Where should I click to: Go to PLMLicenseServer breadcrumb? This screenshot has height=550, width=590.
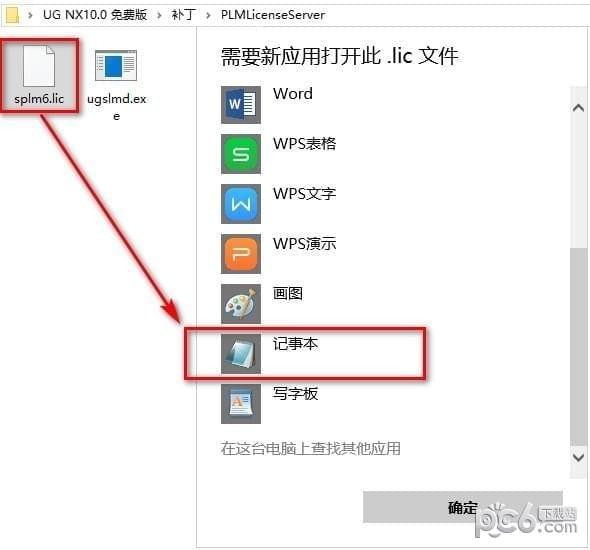[273, 15]
